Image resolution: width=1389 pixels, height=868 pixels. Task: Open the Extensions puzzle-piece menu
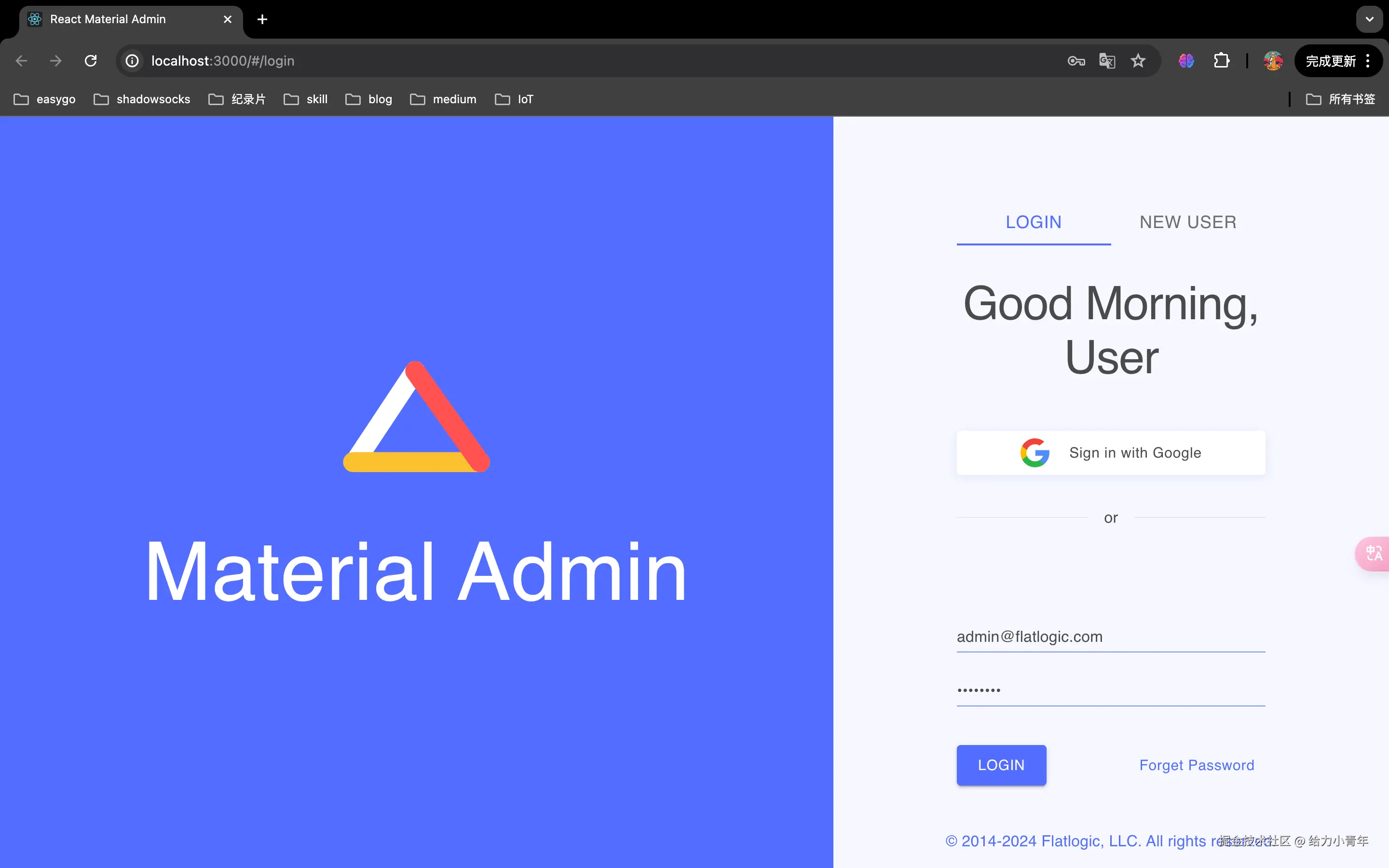point(1221,61)
